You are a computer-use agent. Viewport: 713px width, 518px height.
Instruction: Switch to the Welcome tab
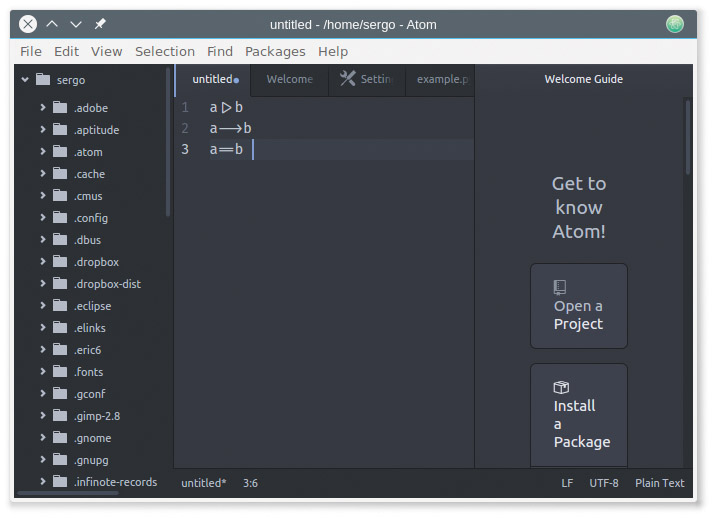[290, 80]
